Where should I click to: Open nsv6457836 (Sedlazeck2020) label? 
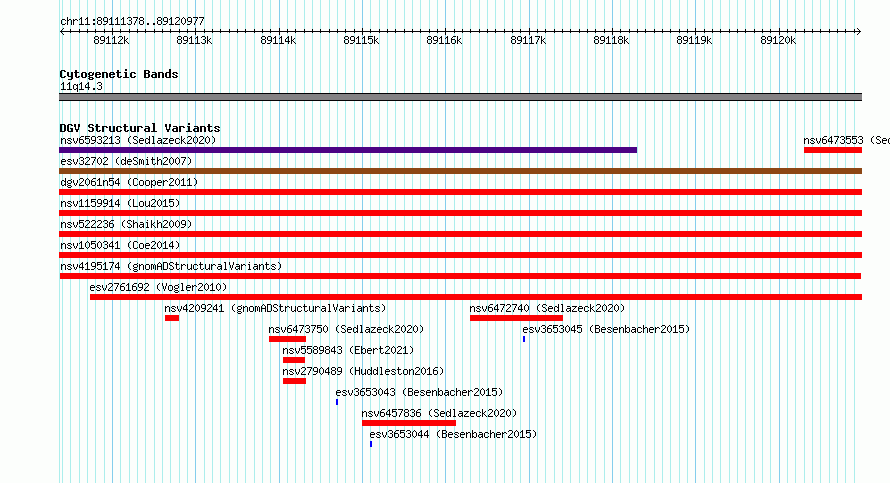click(439, 413)
